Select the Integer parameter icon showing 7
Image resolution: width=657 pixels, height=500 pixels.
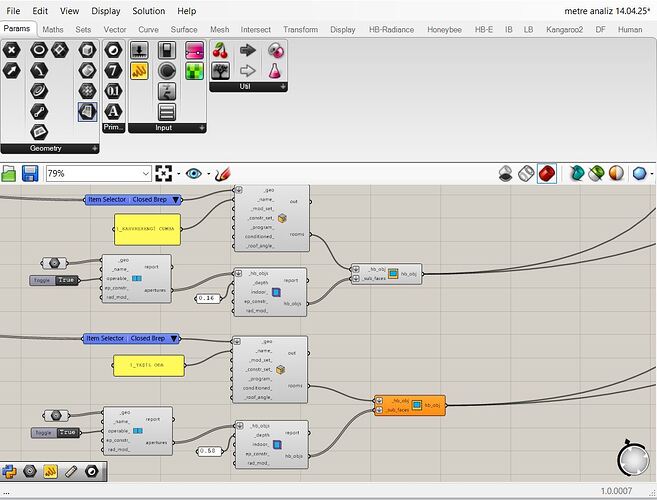(113, 70)
